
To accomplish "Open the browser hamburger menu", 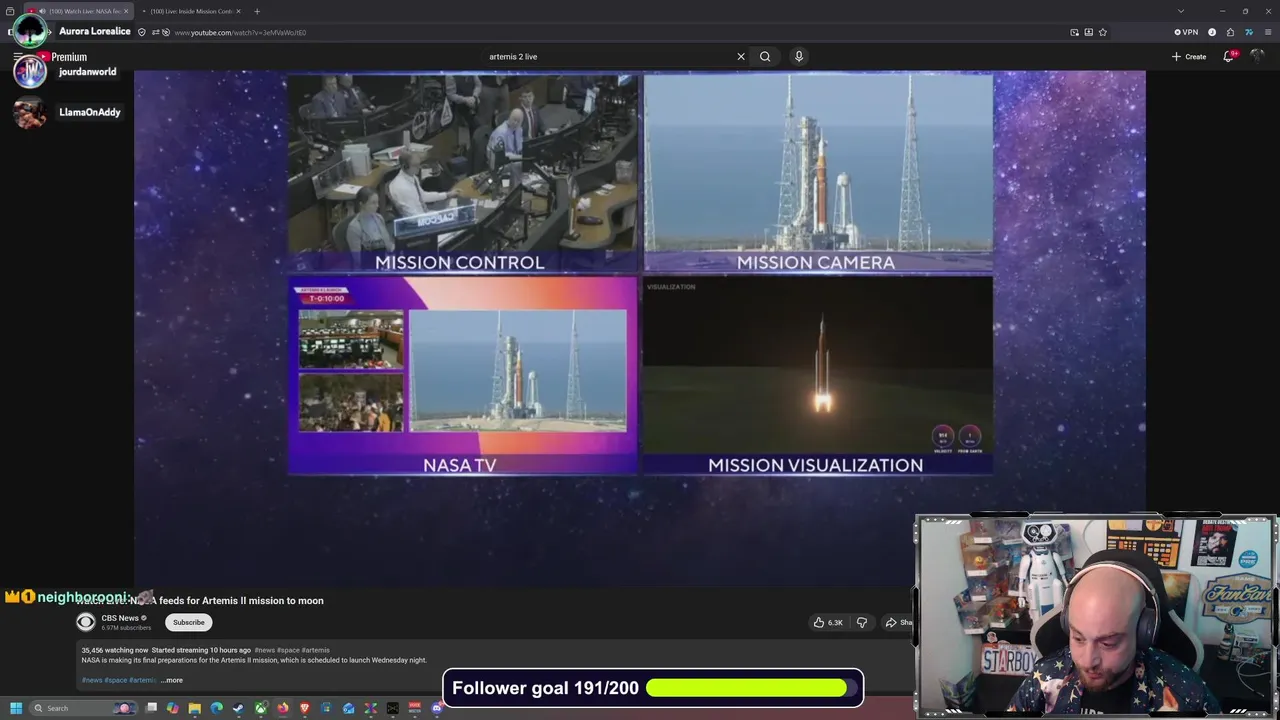I will 1268,32.
